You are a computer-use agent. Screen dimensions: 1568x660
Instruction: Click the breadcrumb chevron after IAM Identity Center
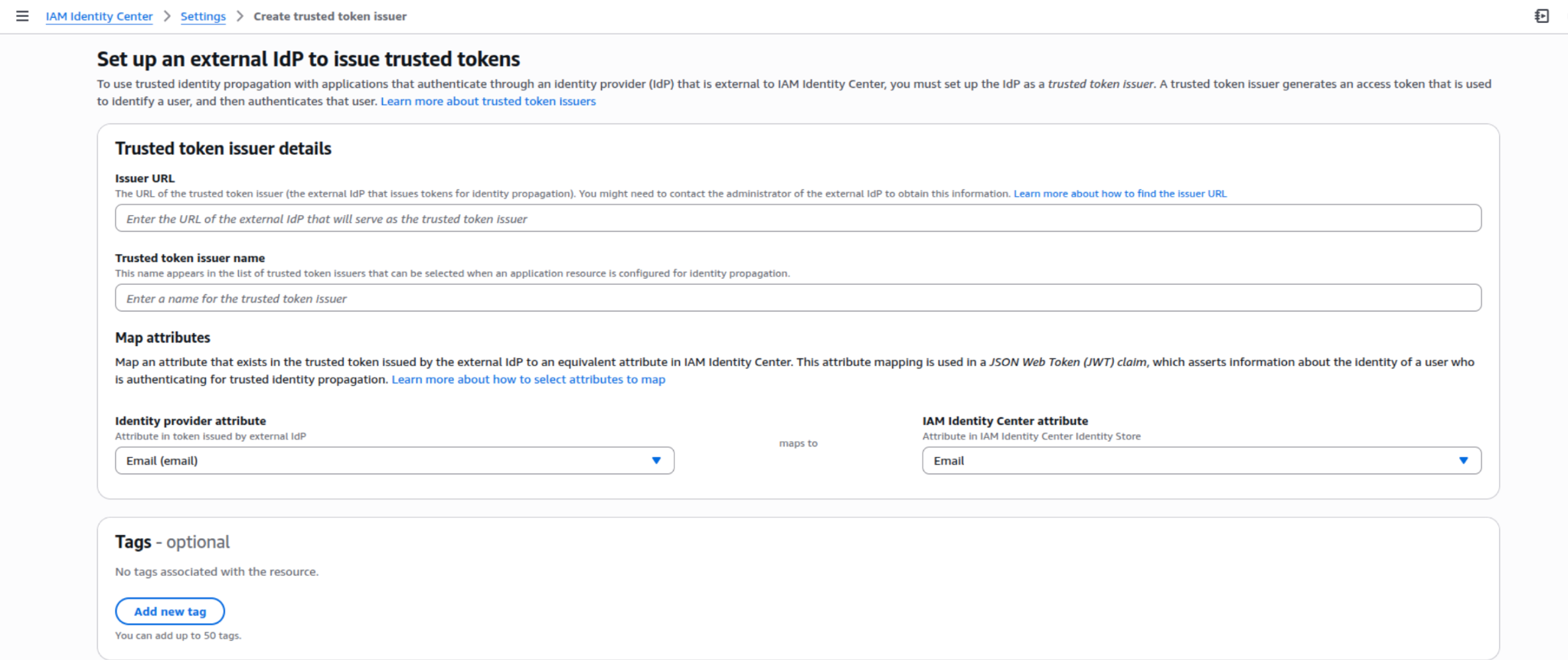coord(167,16)
